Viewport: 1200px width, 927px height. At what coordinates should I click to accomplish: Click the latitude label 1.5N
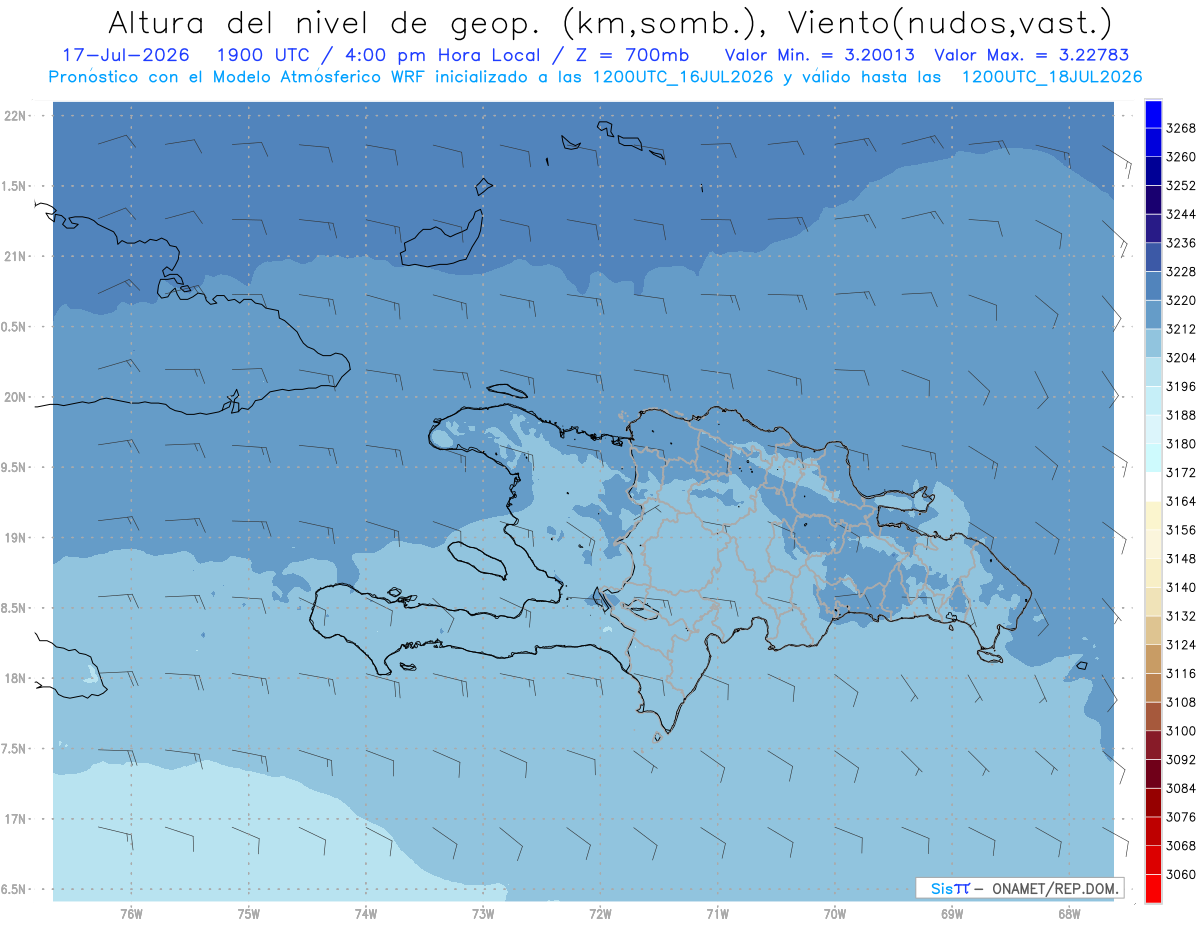click(x=14, y=186)
